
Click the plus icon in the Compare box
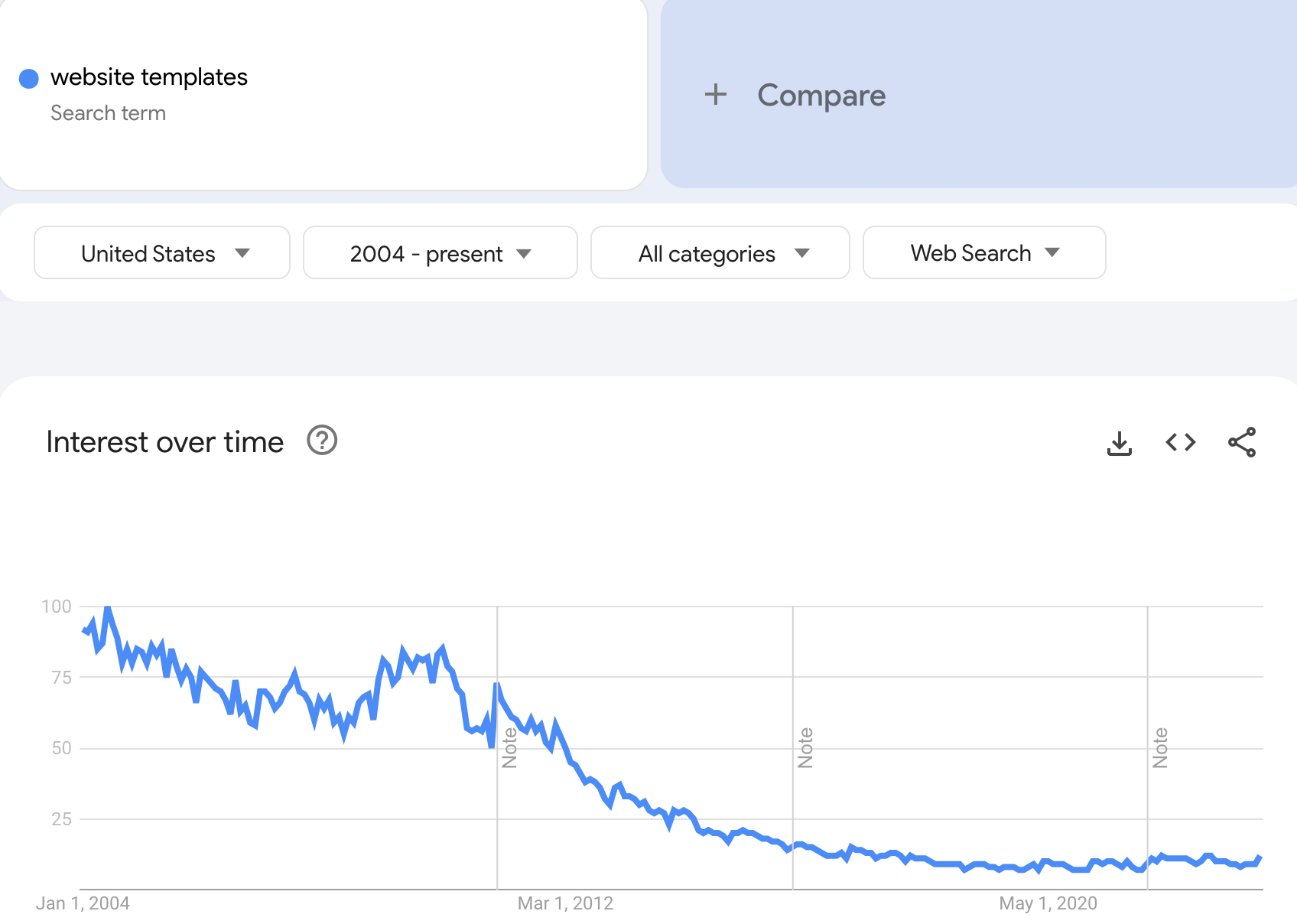tap(716, 95)
